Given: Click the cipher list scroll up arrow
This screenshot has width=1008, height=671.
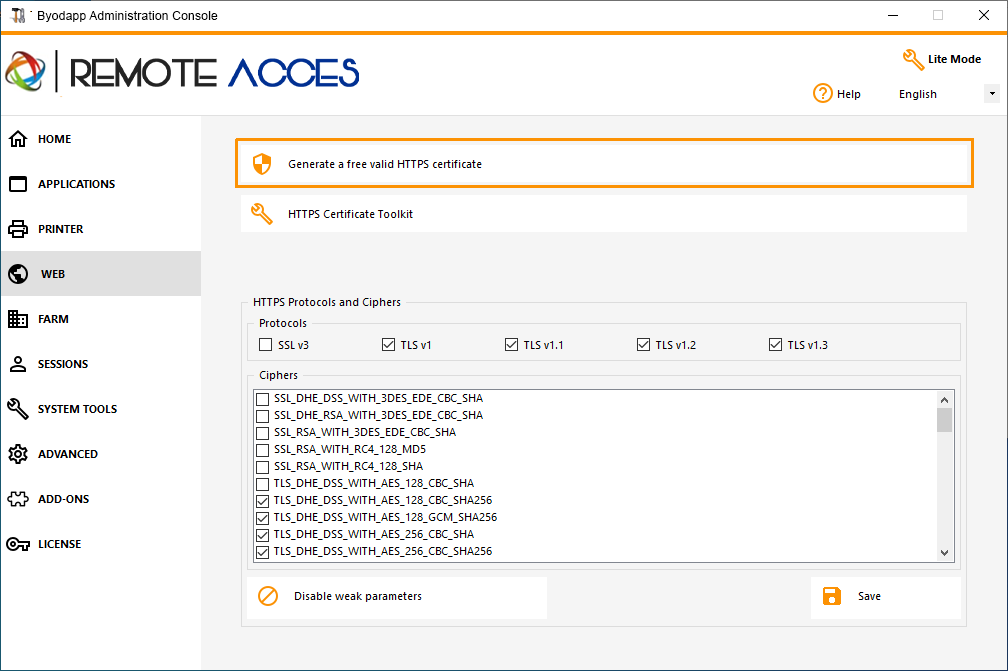Looking at the screenshot, I should pyautogui.click(x=944, y=400).
